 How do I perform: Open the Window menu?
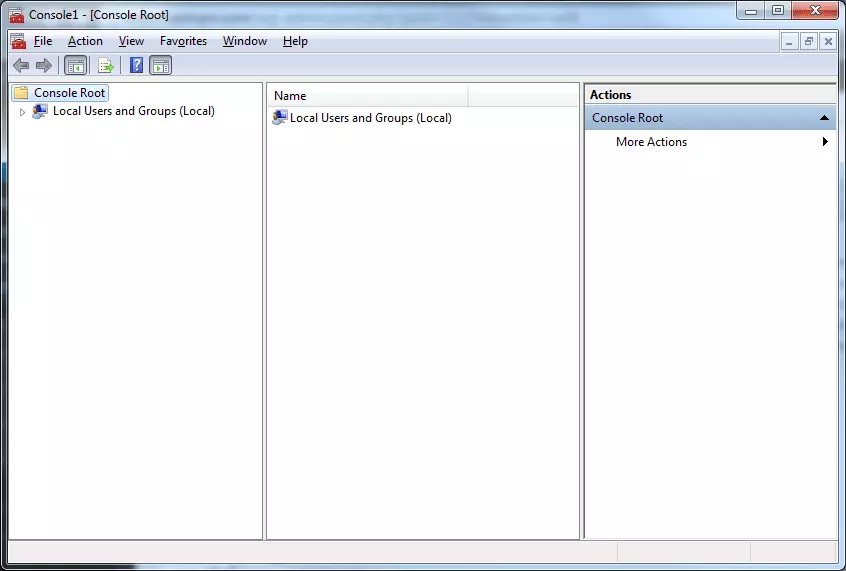click(x=245, y=41)
